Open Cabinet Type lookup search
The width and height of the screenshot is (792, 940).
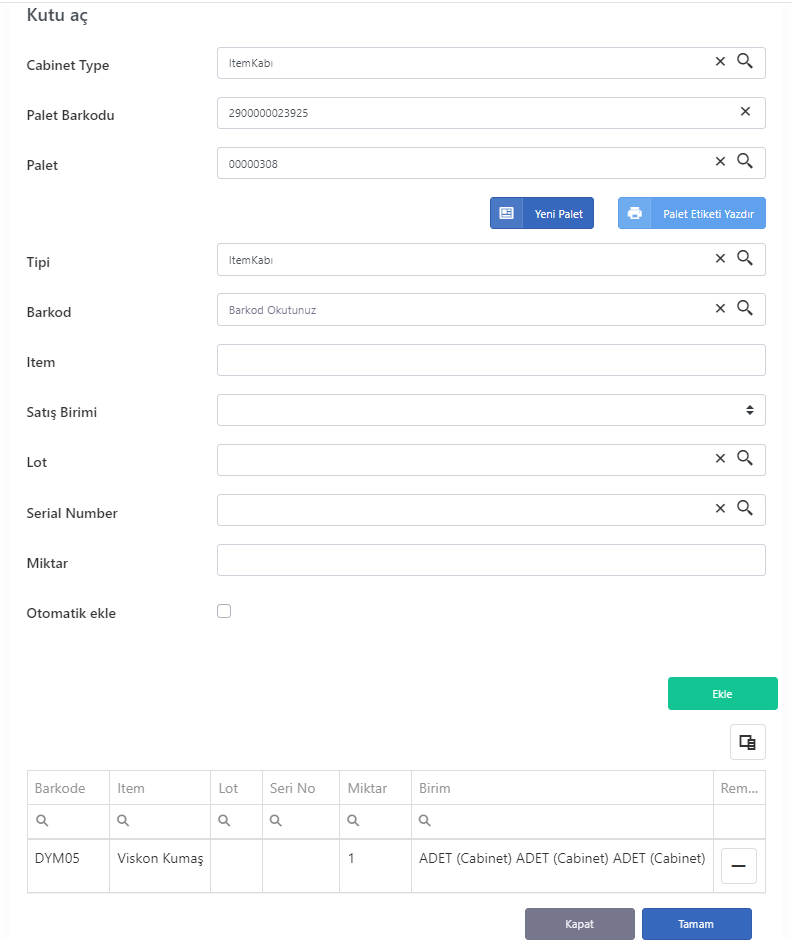point(745,61)
